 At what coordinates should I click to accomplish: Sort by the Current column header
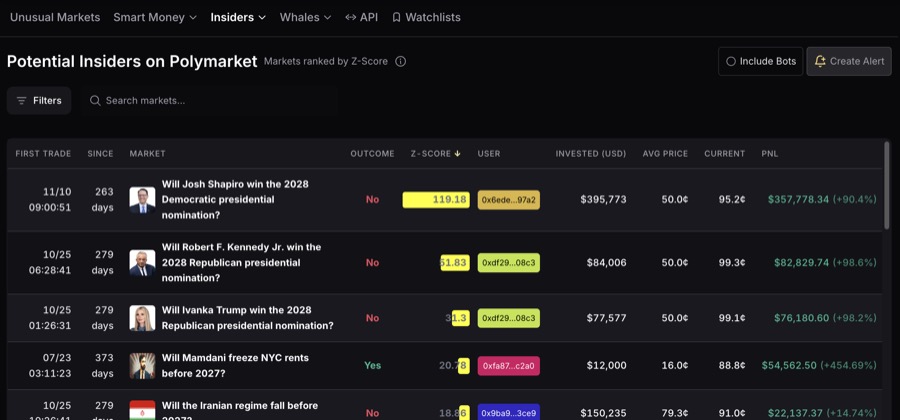pos(724,154)
